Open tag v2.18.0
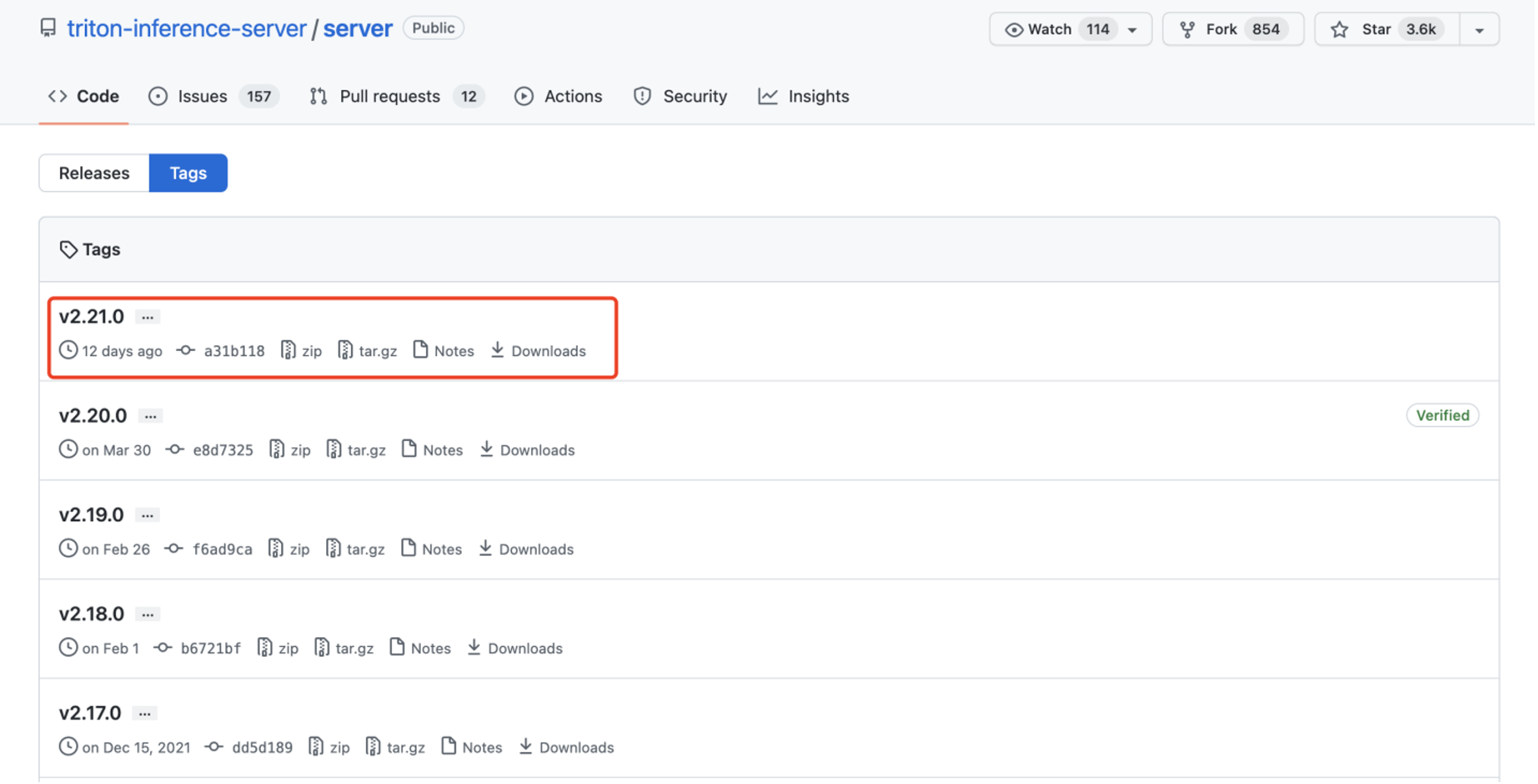Viewport: 1538px width, 784px height. 92,614
